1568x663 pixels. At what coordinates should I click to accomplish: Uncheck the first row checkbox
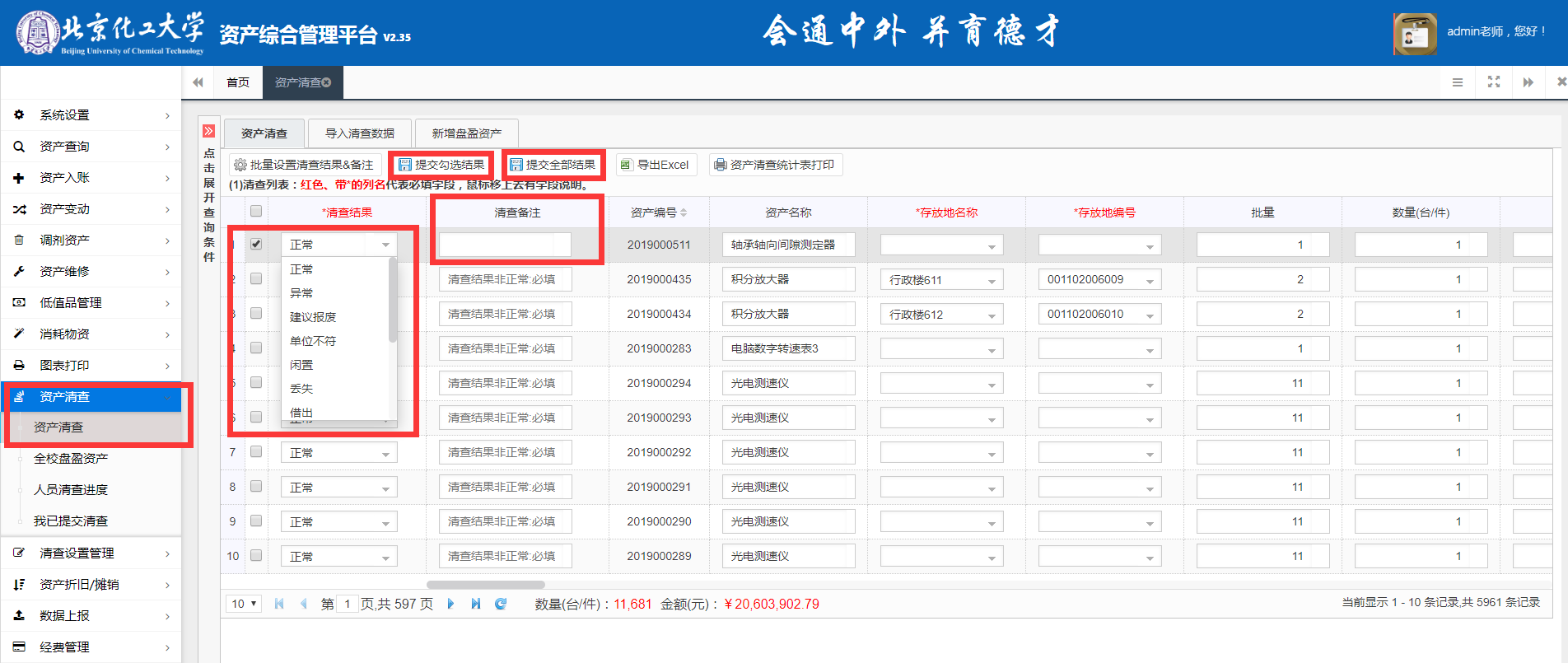(256, 244)
